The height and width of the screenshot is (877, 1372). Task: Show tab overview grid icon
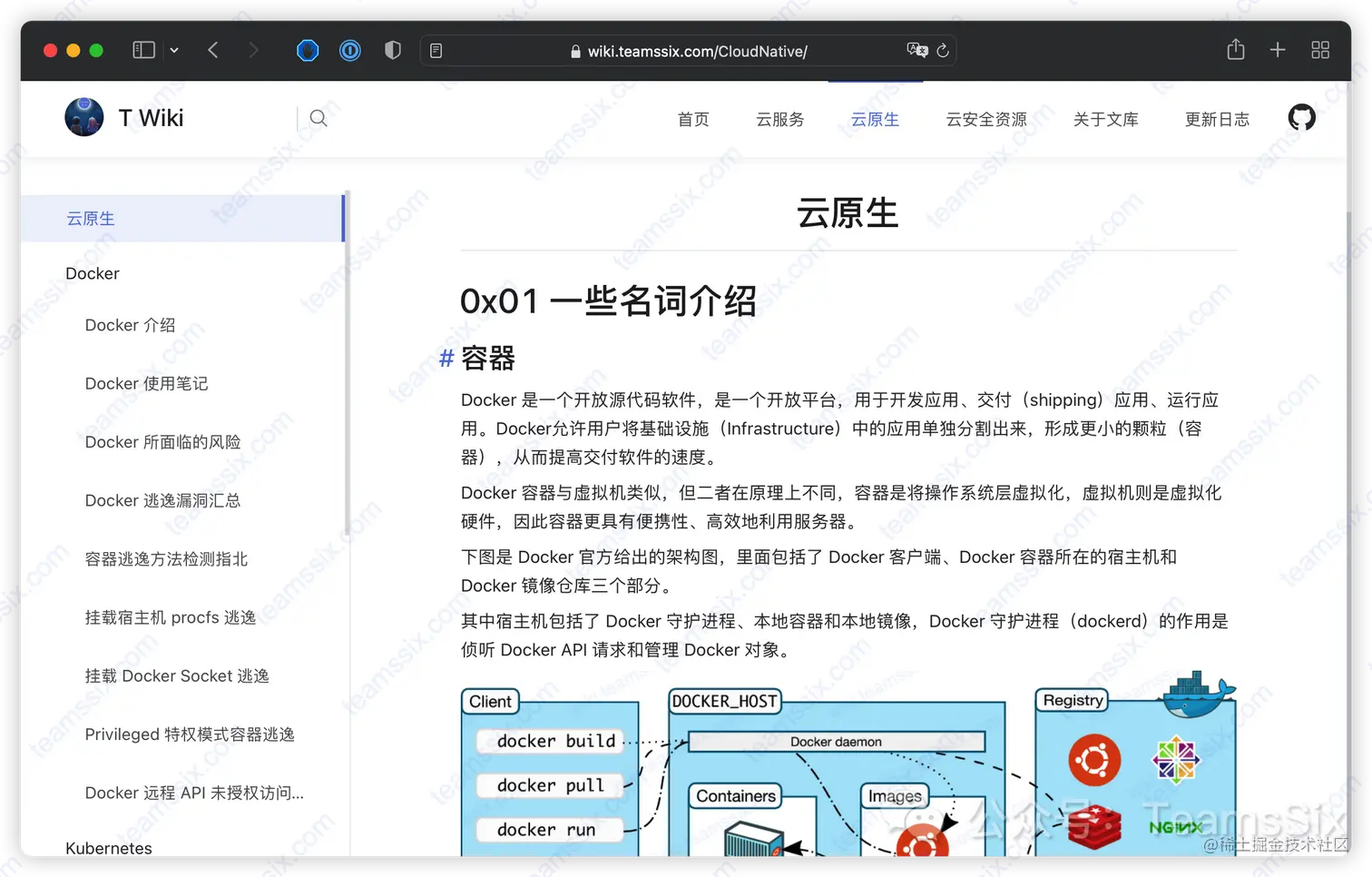1320,50
